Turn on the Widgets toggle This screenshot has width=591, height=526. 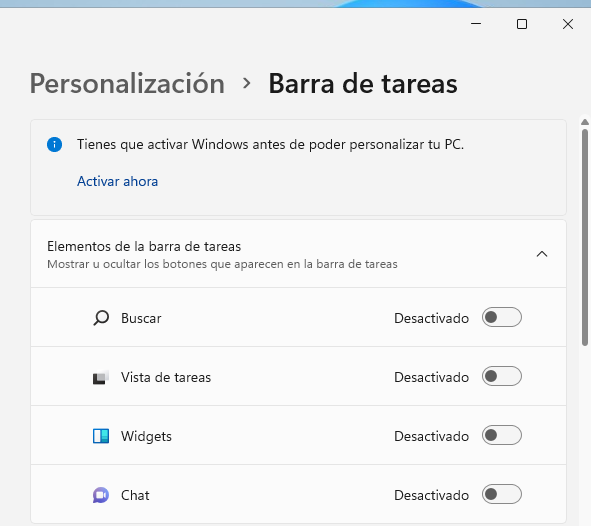[x=502, y=435]
